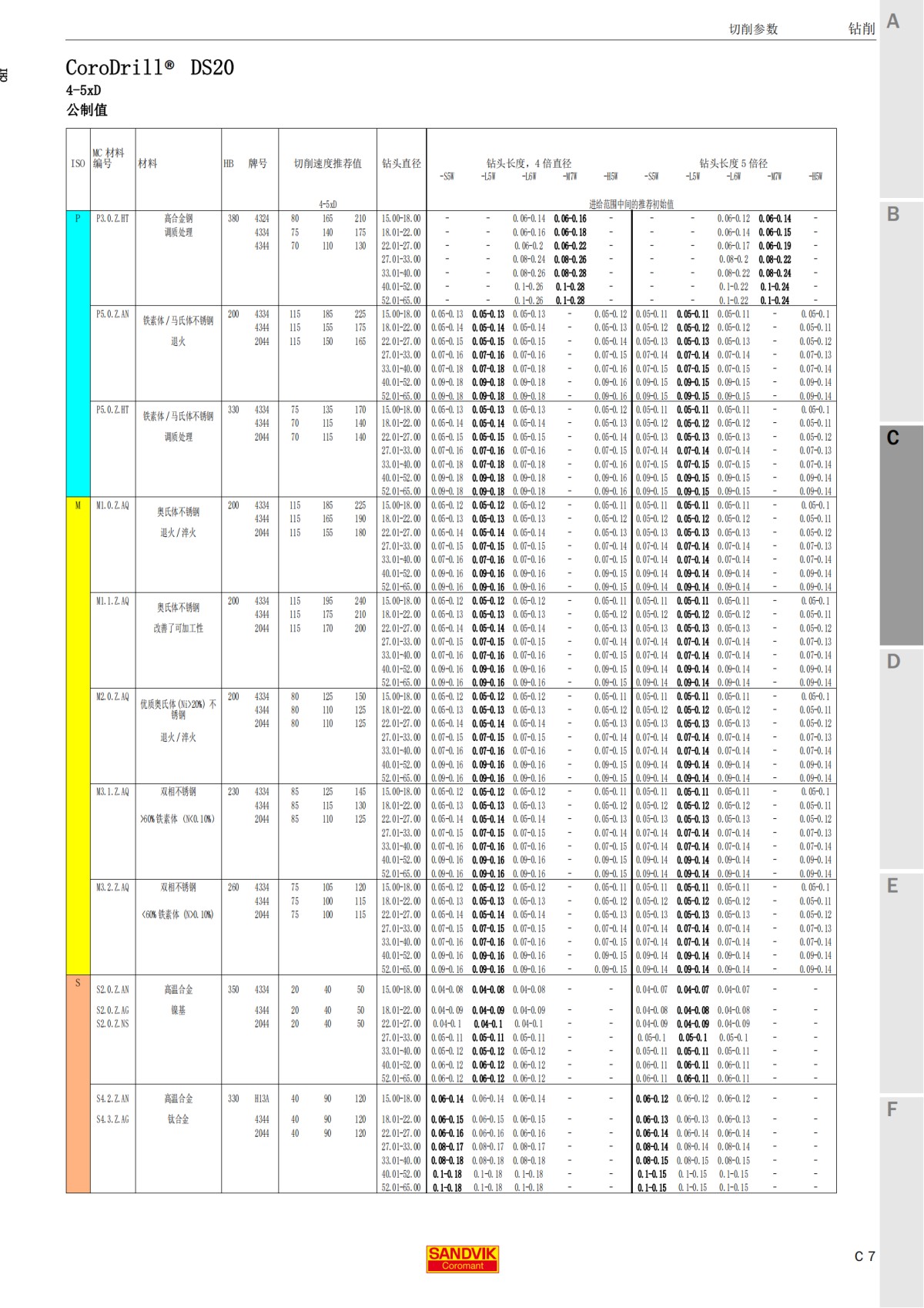Select the 钻头直径 column header
The width and height of the screenshot is (924, 1308).
pyautogui.click(x=402, y=163)
